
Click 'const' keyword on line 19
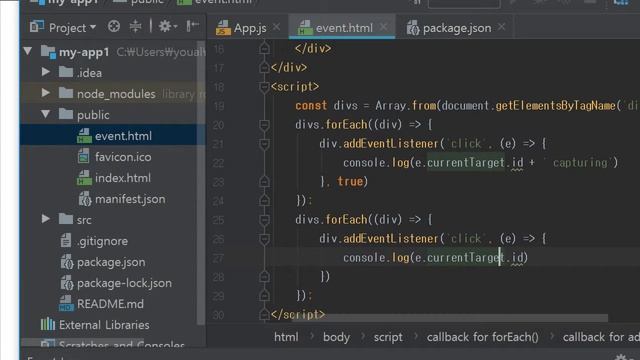[311, 105]
